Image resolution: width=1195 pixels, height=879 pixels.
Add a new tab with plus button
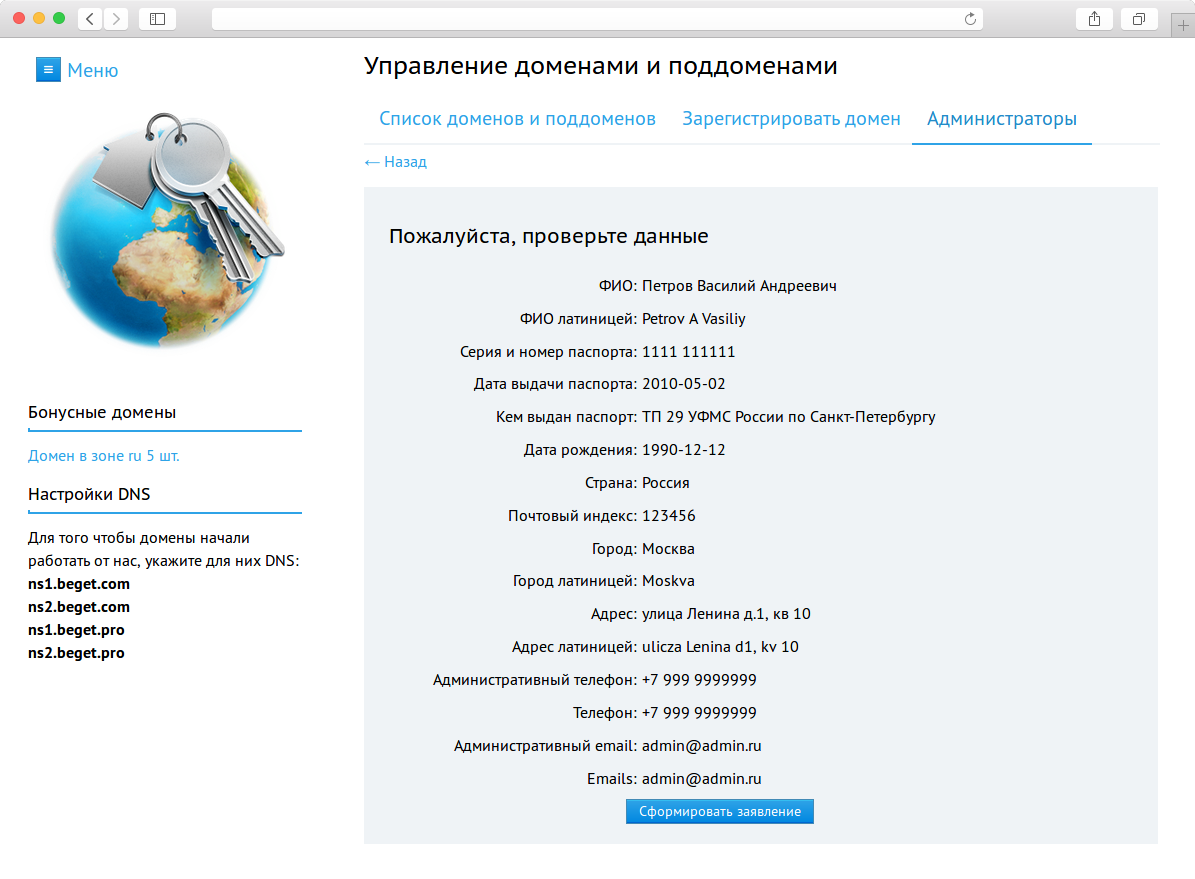(x=1183, y=26)
